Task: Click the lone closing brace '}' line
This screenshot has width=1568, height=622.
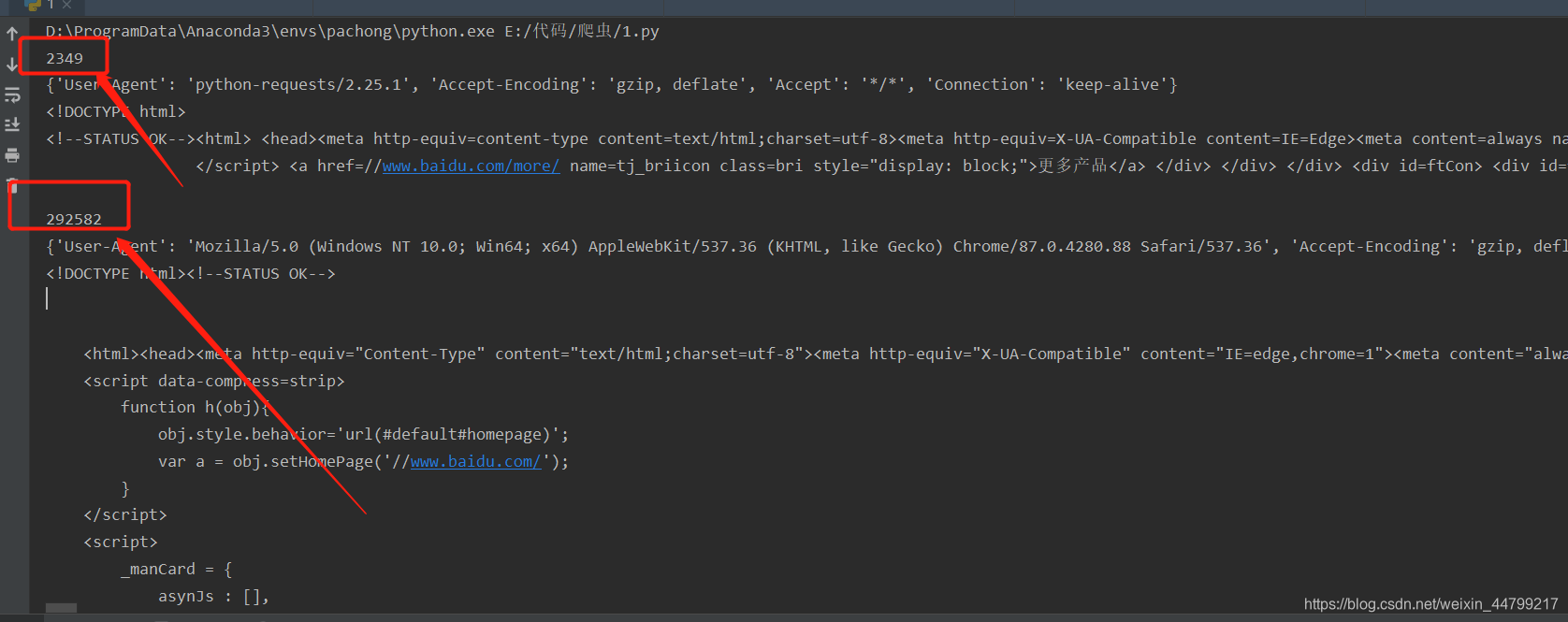Action: coord(125,488)
